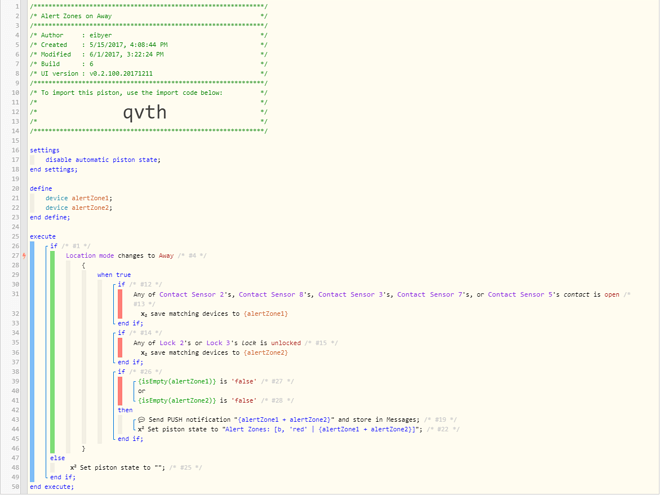Click the variable icon before save matching devices to {alertZone1}
The width and height of the screenshot is (664, 499).
(144, 314)
